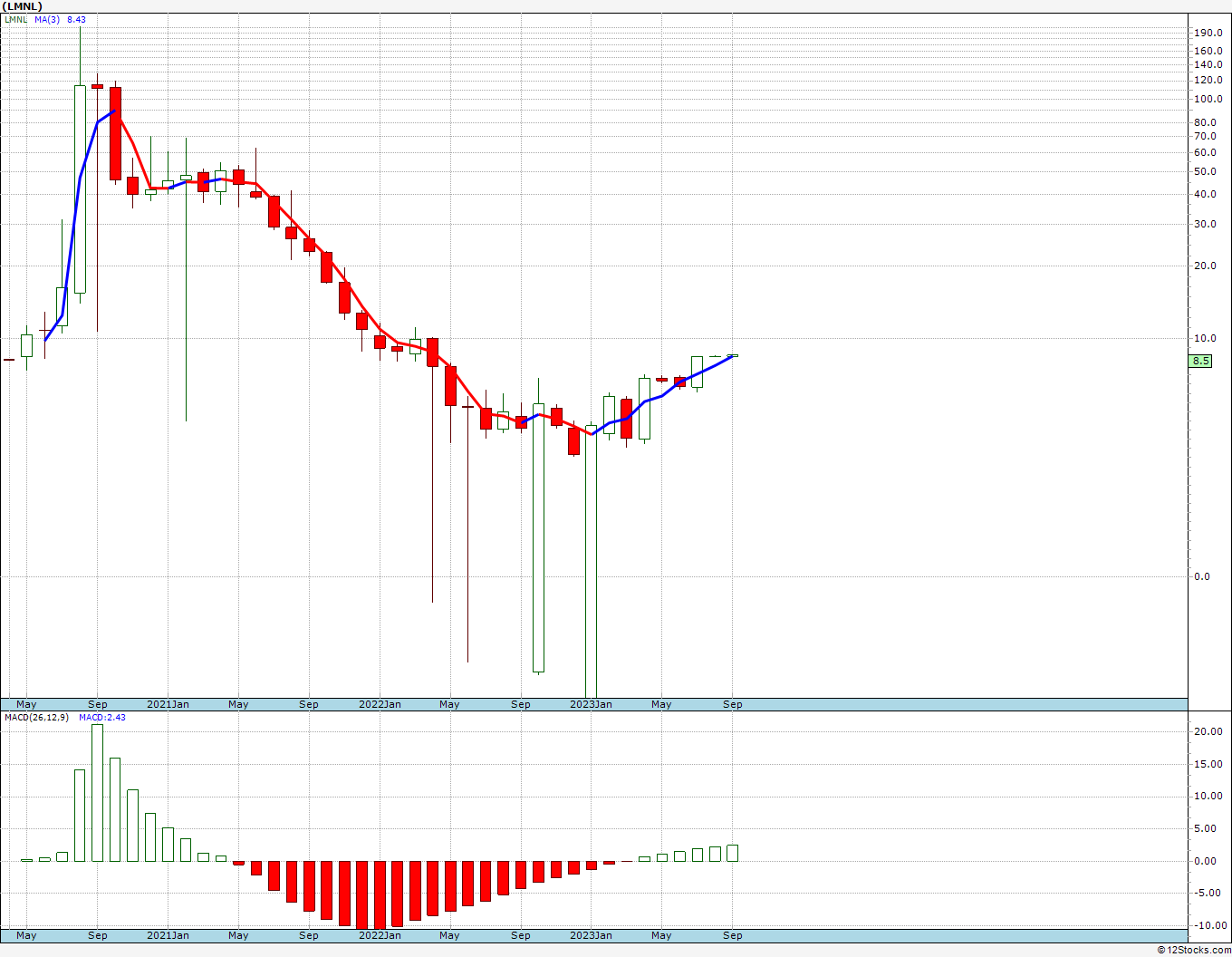Click the 30.0 price axis label
The image size is (1232, 957).
[x=1206, y=225]
